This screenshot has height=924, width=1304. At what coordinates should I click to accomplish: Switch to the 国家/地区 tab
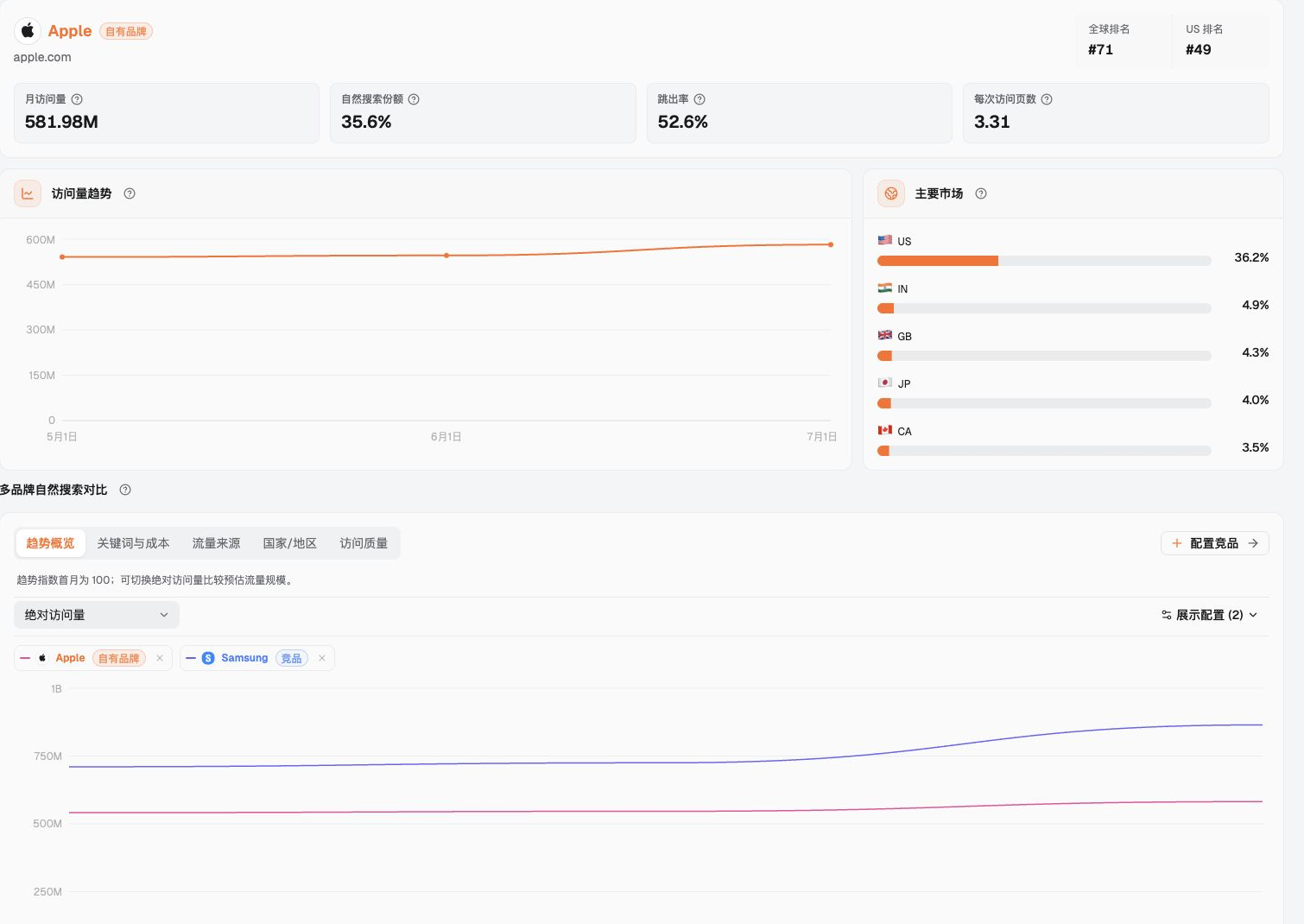[x=290, y=543]
